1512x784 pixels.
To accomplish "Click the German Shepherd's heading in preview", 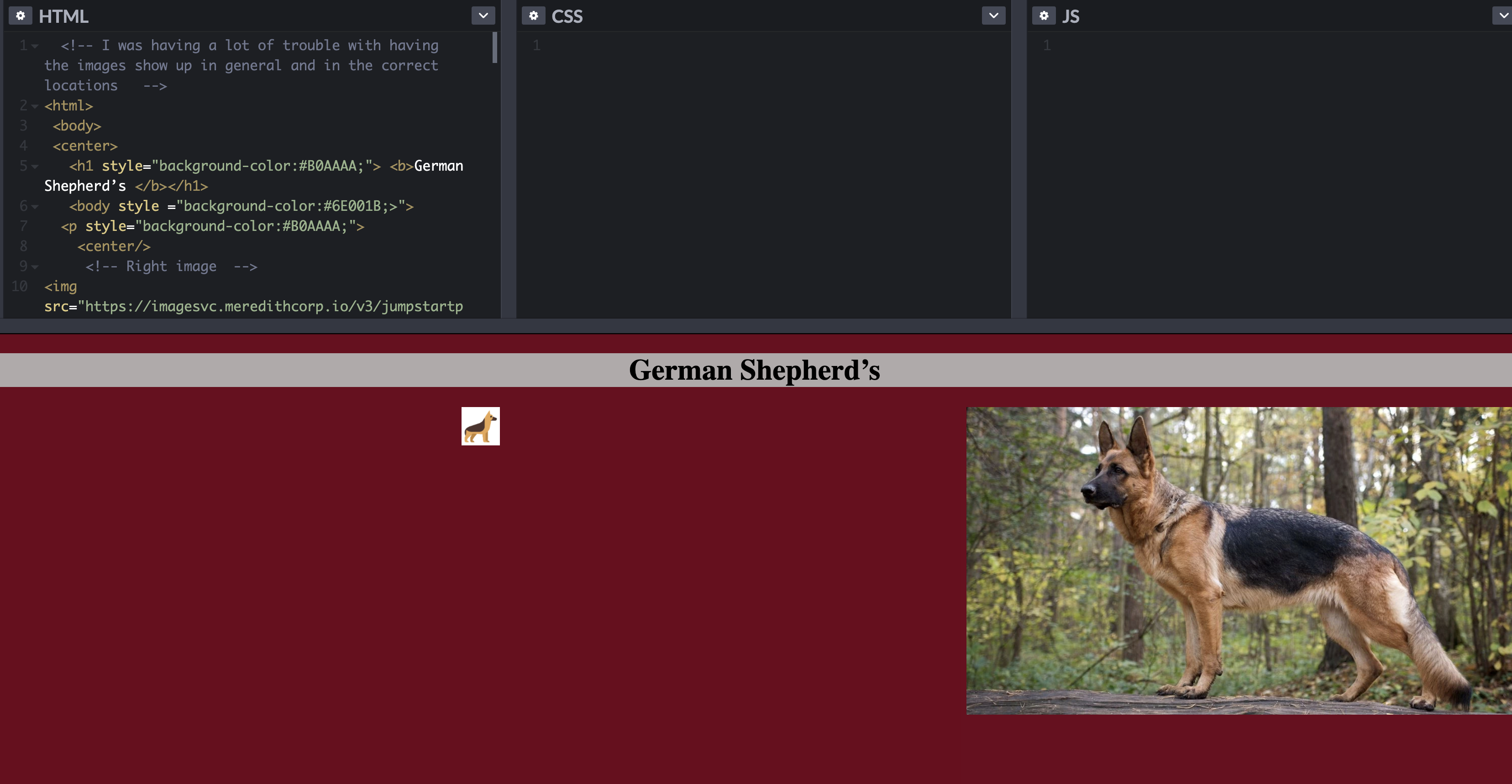I will coord(754,370).
